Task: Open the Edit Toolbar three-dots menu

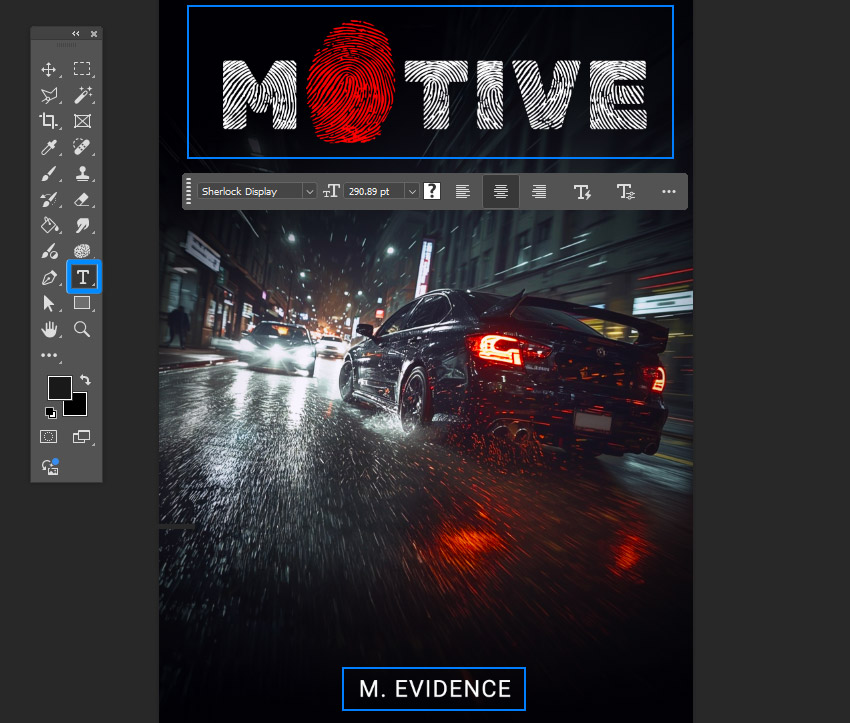Action: (49, 355)
